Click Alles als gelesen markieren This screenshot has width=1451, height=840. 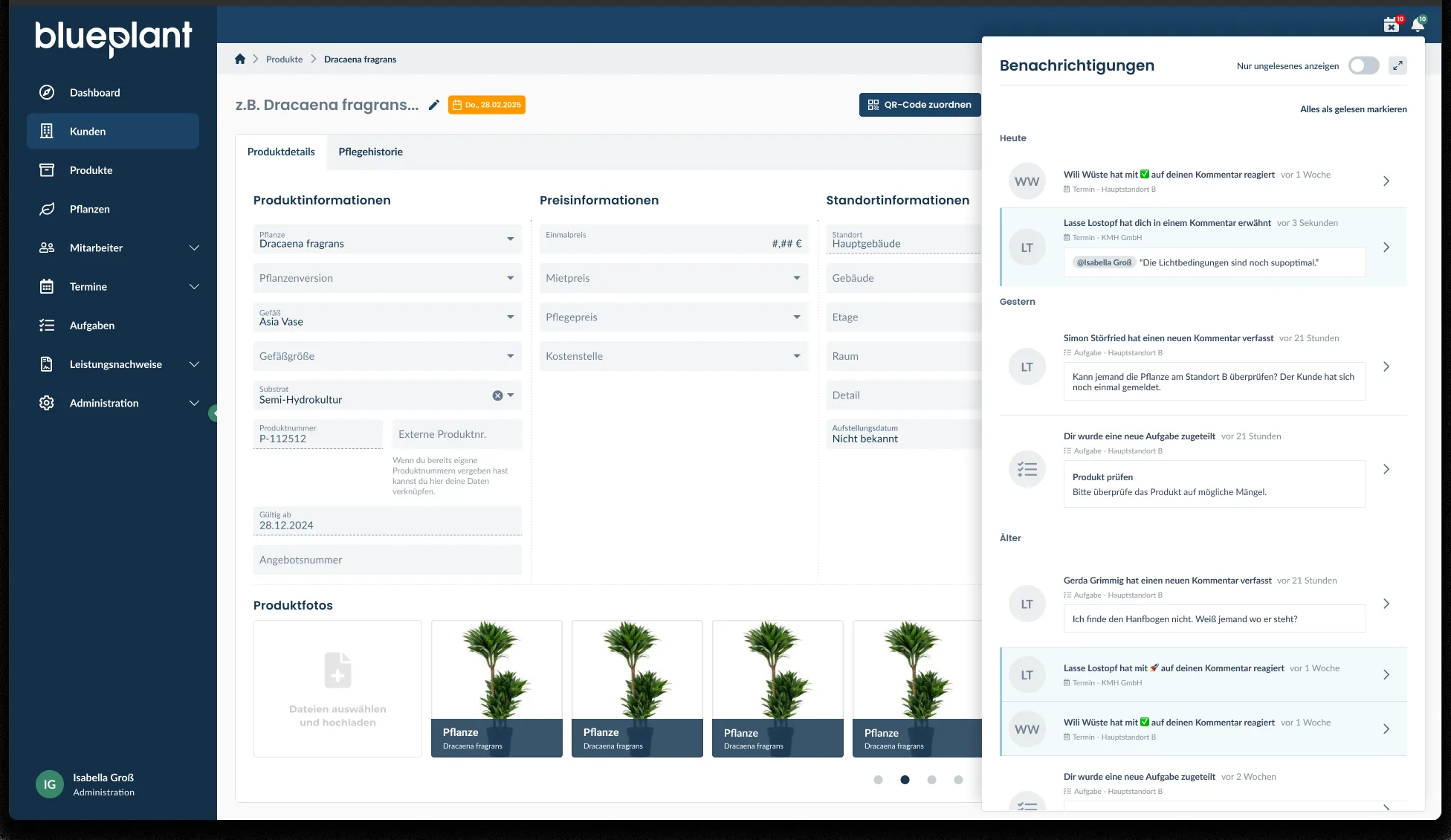click(x=1353, y=109)
